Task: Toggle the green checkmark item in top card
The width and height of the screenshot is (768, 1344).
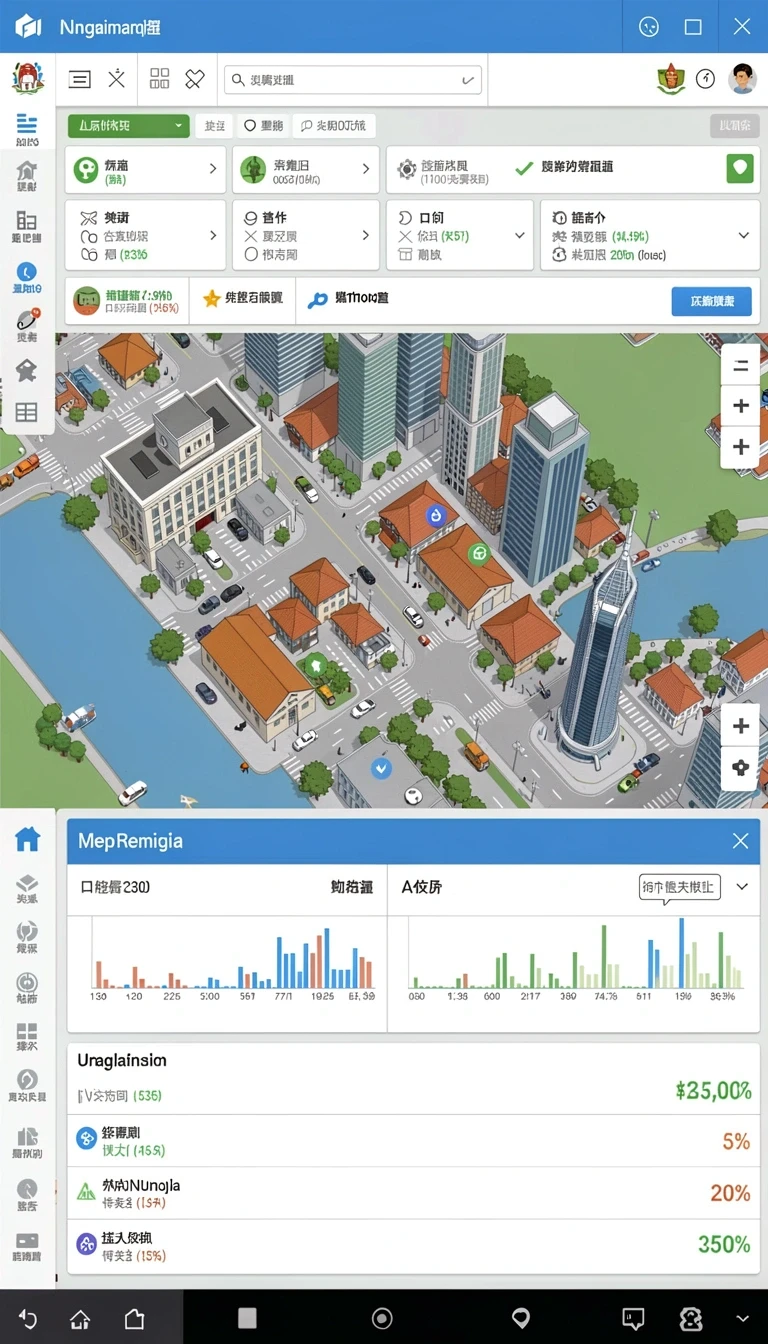Action: point(564,168)
